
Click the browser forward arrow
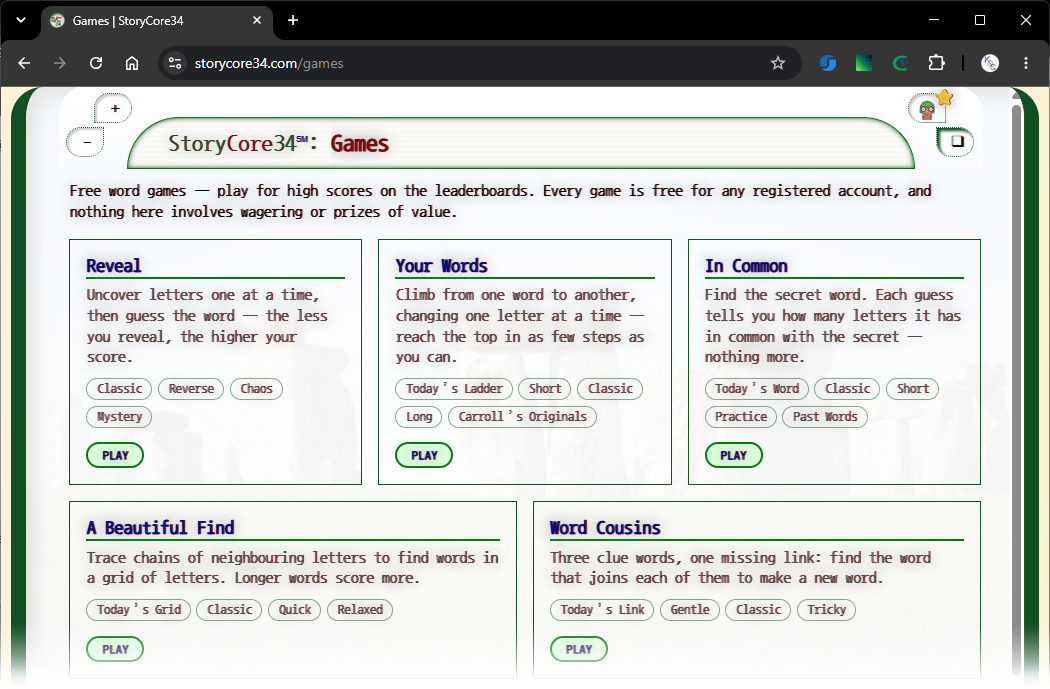coord(60,63)
